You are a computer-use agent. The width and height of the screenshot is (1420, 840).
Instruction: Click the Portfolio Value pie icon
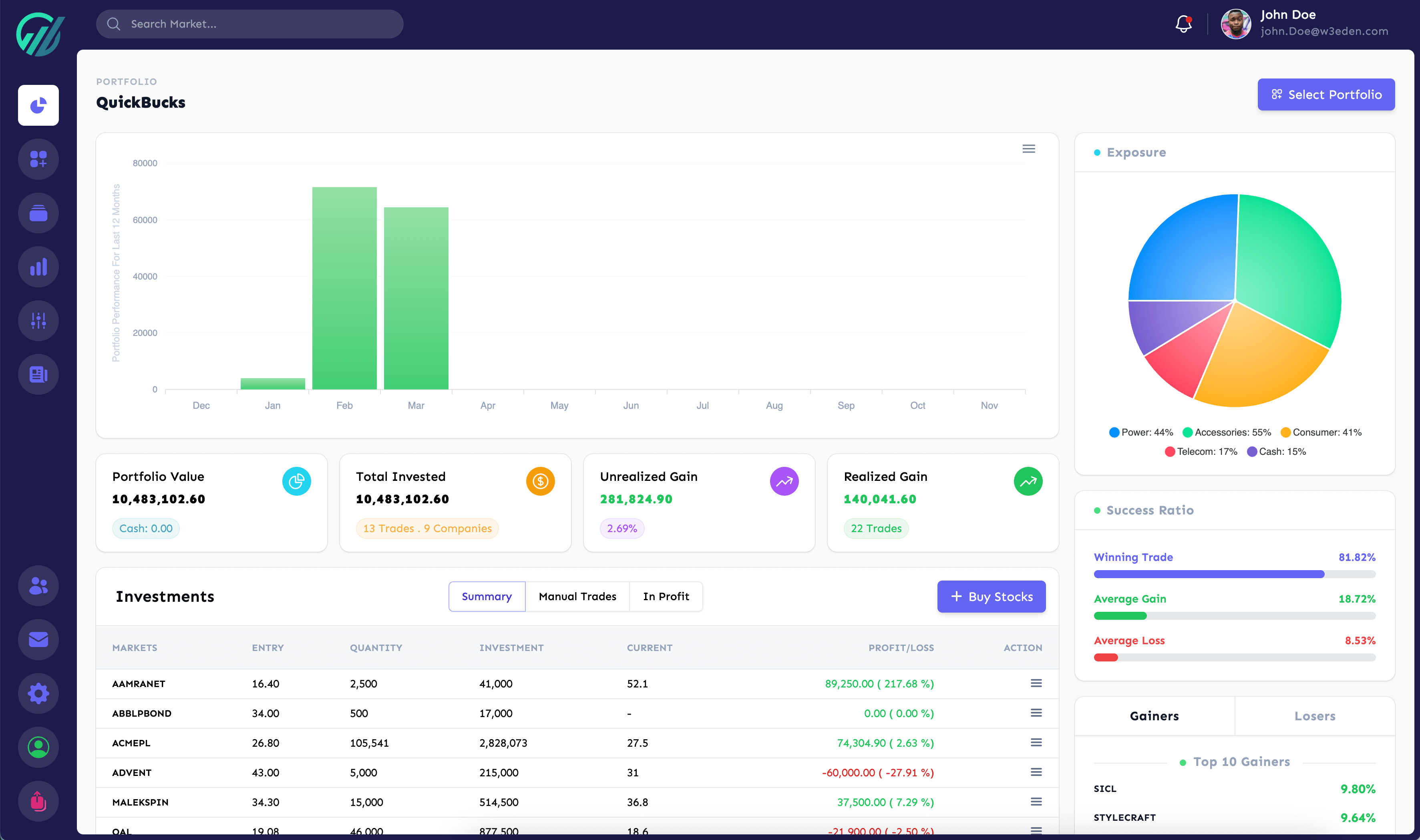tap(297, 481)
